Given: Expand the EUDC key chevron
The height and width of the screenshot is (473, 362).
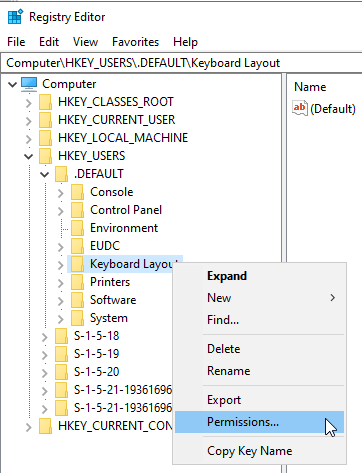Looking at the screenshot, I should (x=61, y=247).
